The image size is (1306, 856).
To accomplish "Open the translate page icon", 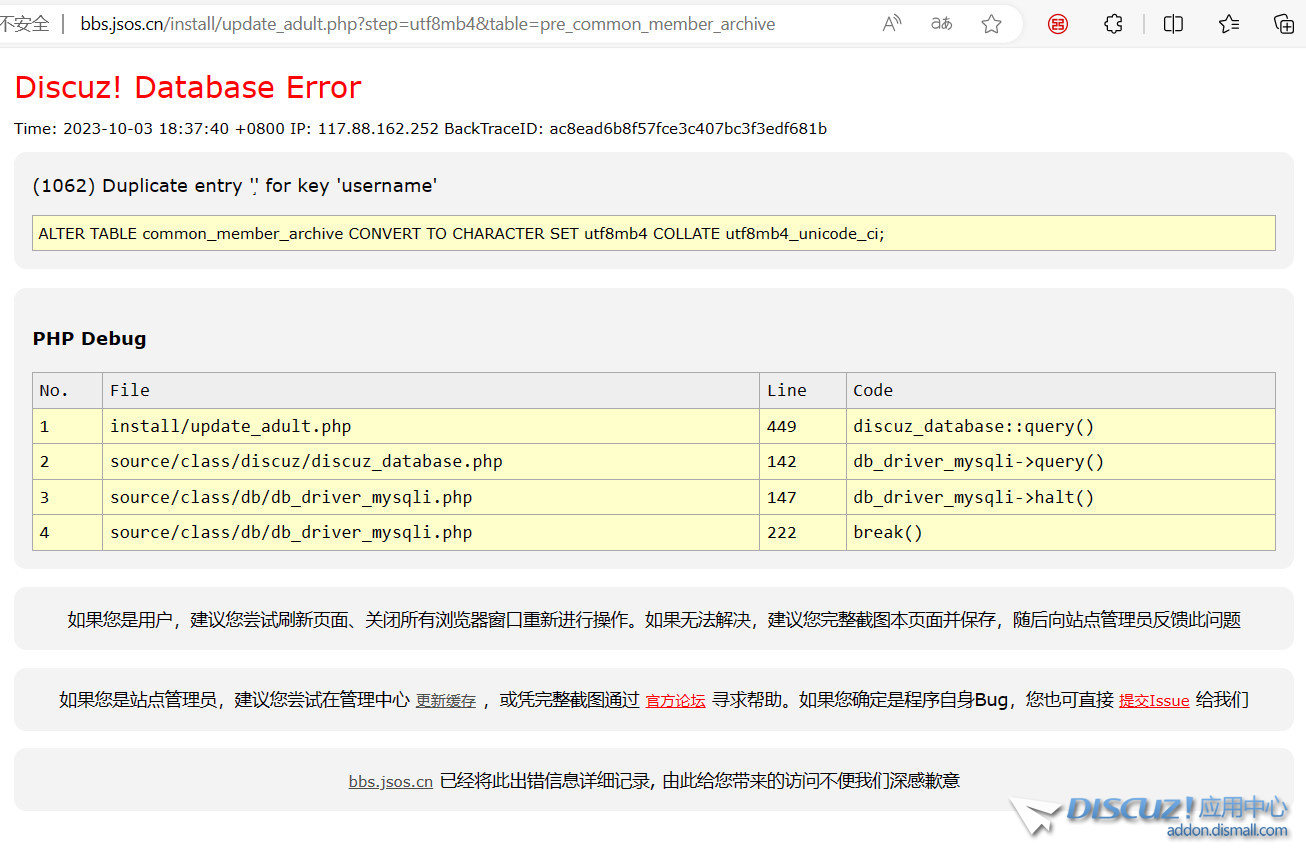I will (x=942, y=24).
